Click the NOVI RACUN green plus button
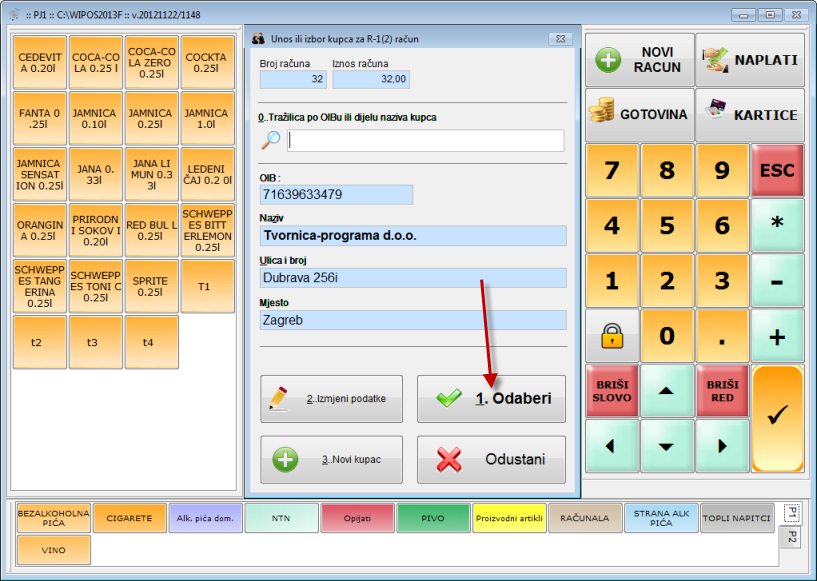The height and width of the screenshot is (581, 817). click(x=638, y=60)
